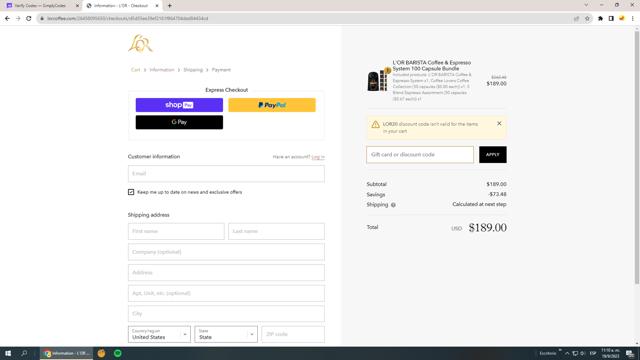Image resolution: width=640 pixels, height=360 pixels.
Task: Focus the Last name field
Action: (276, 231)
